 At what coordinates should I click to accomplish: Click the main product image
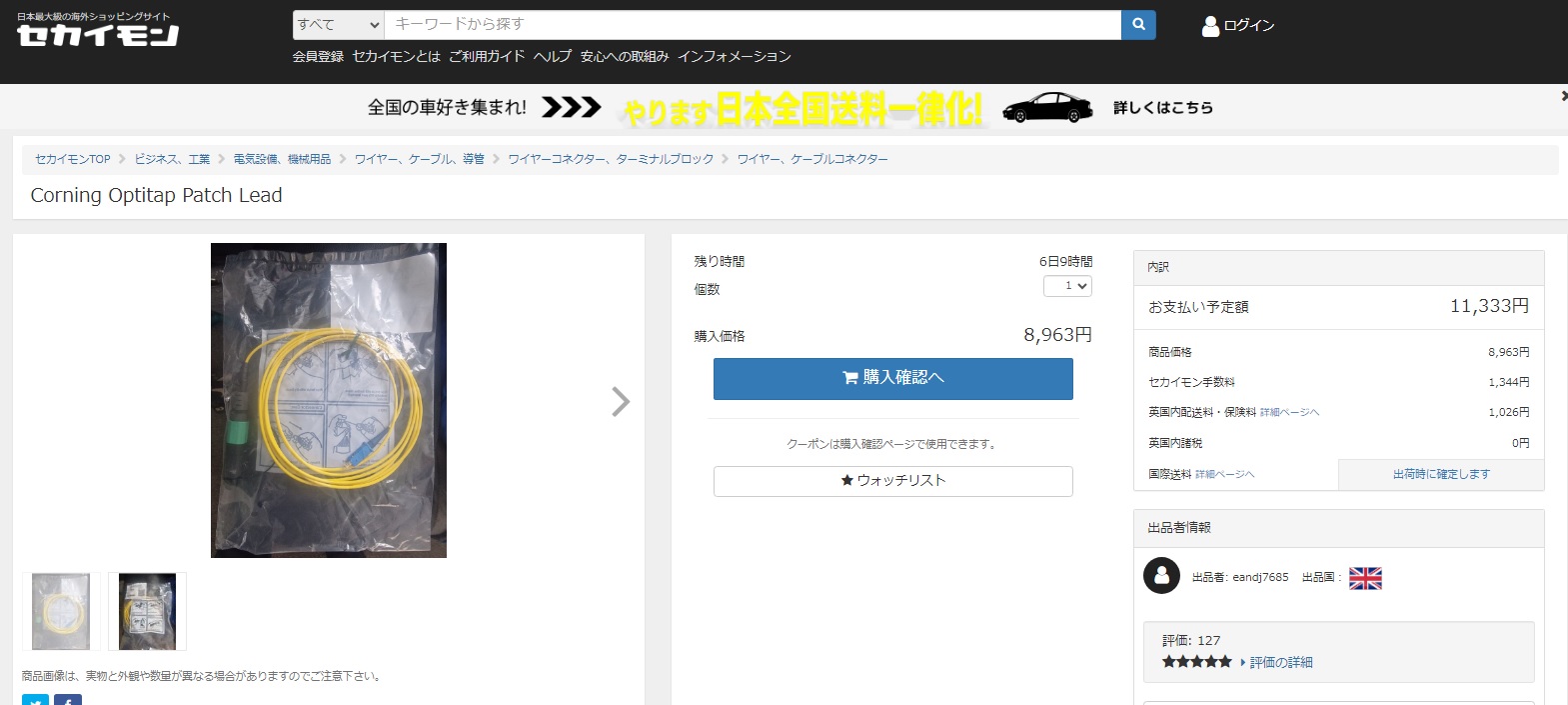pyautogui.click(x=329, y=400)
